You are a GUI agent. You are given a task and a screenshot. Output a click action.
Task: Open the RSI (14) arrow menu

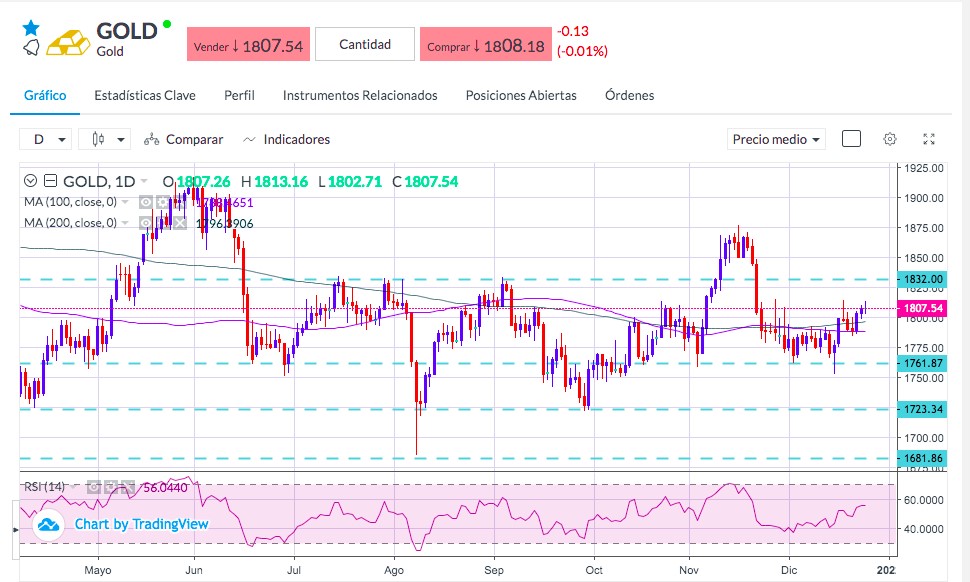[x=73, y=487]
